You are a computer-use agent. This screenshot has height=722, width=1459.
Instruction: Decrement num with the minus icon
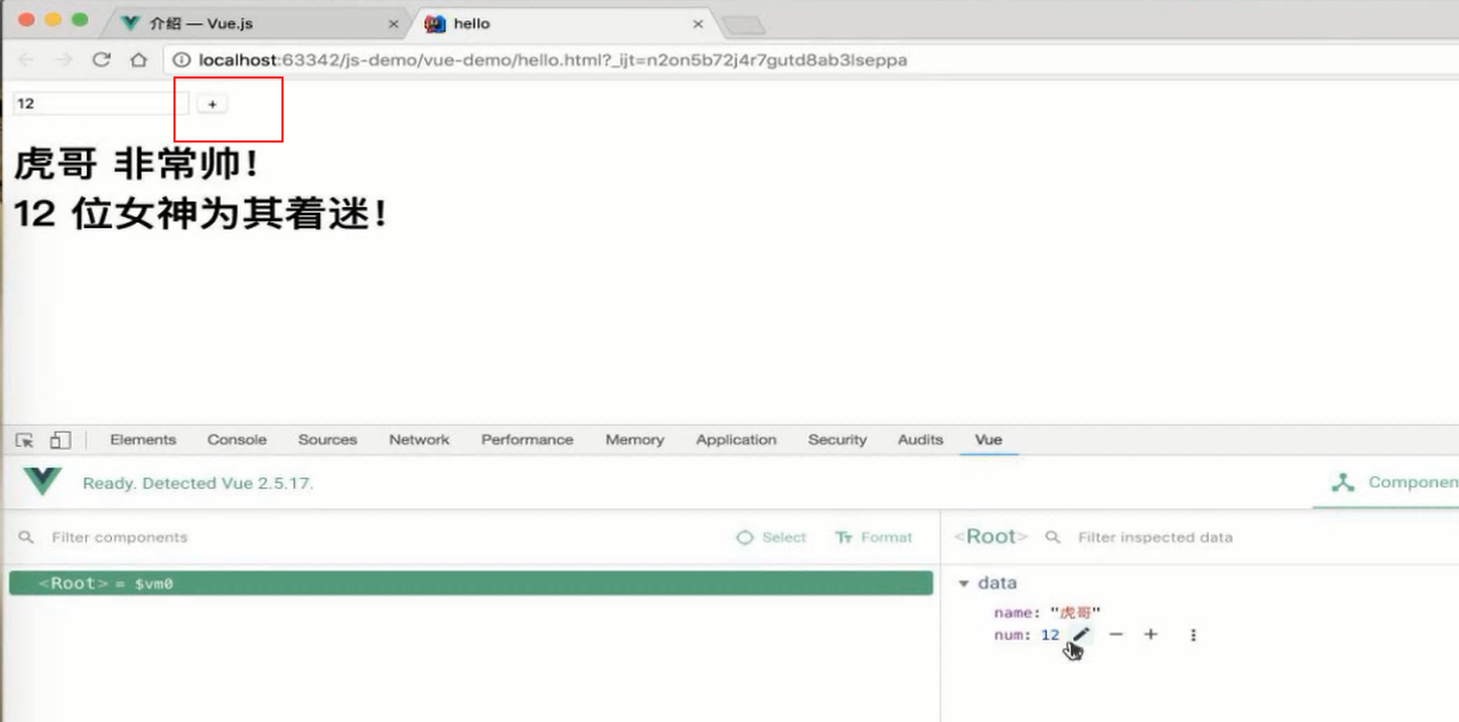(1116, 635)
